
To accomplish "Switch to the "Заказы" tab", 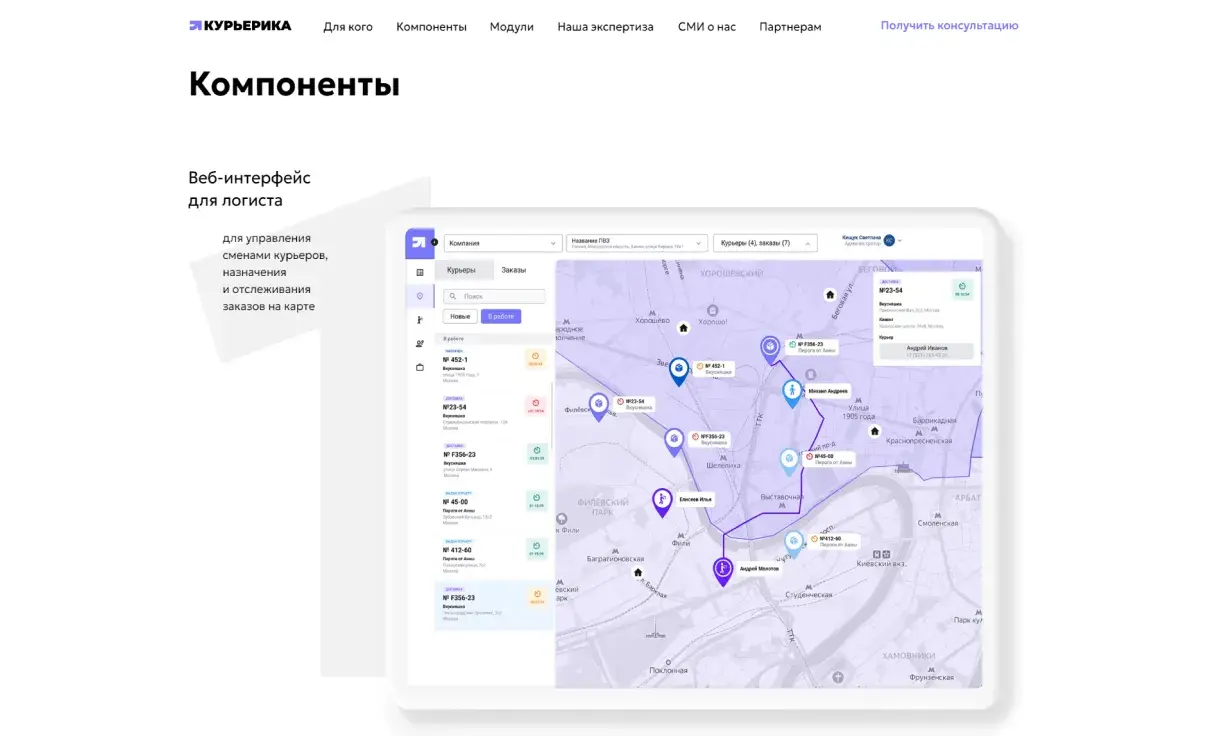I will pyautogui.click(x=513, y=270).
